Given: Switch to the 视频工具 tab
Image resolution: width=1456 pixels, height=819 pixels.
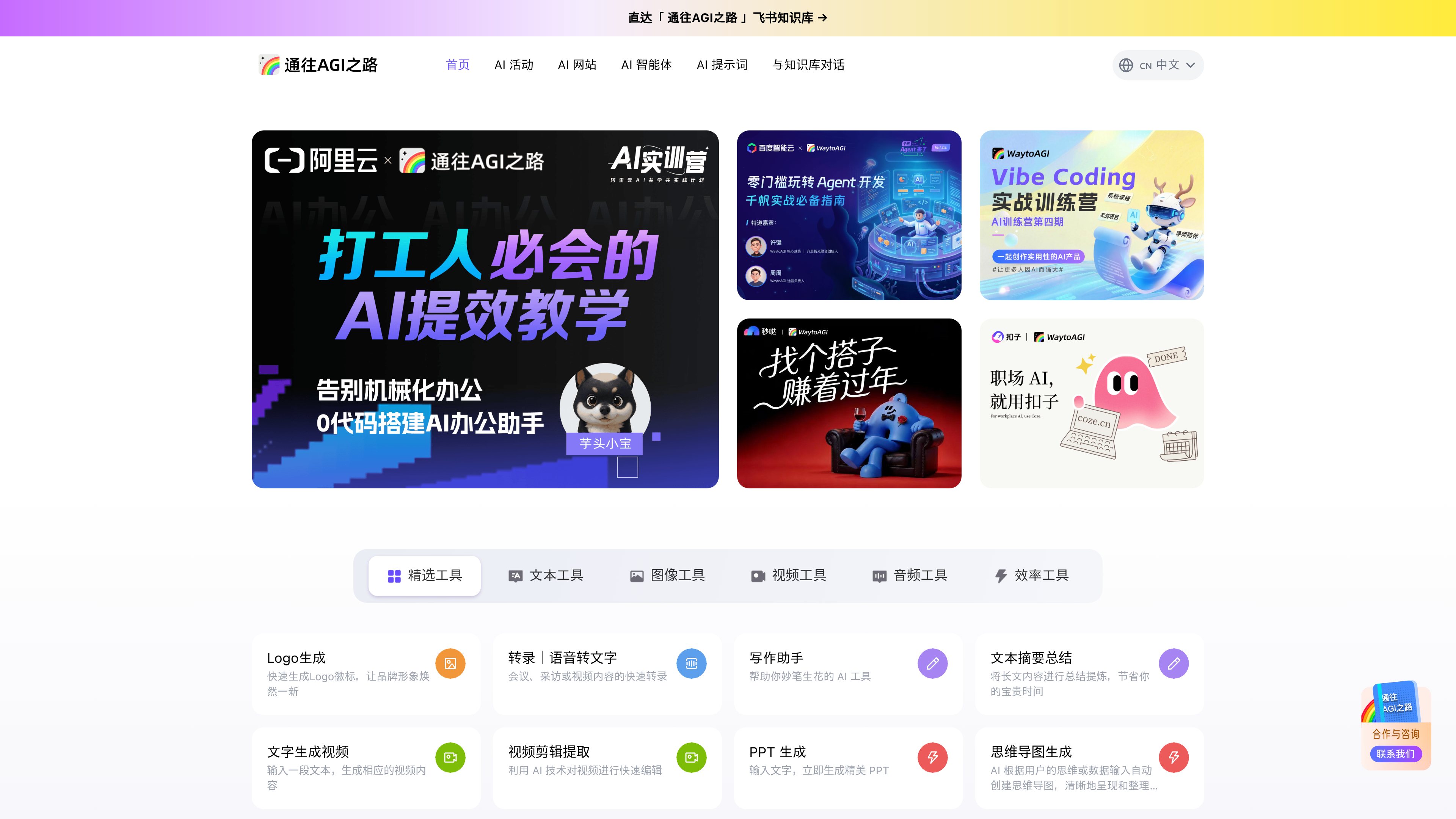Looking at the screenshot, I should pyautogui.click(x=789, y=576).
